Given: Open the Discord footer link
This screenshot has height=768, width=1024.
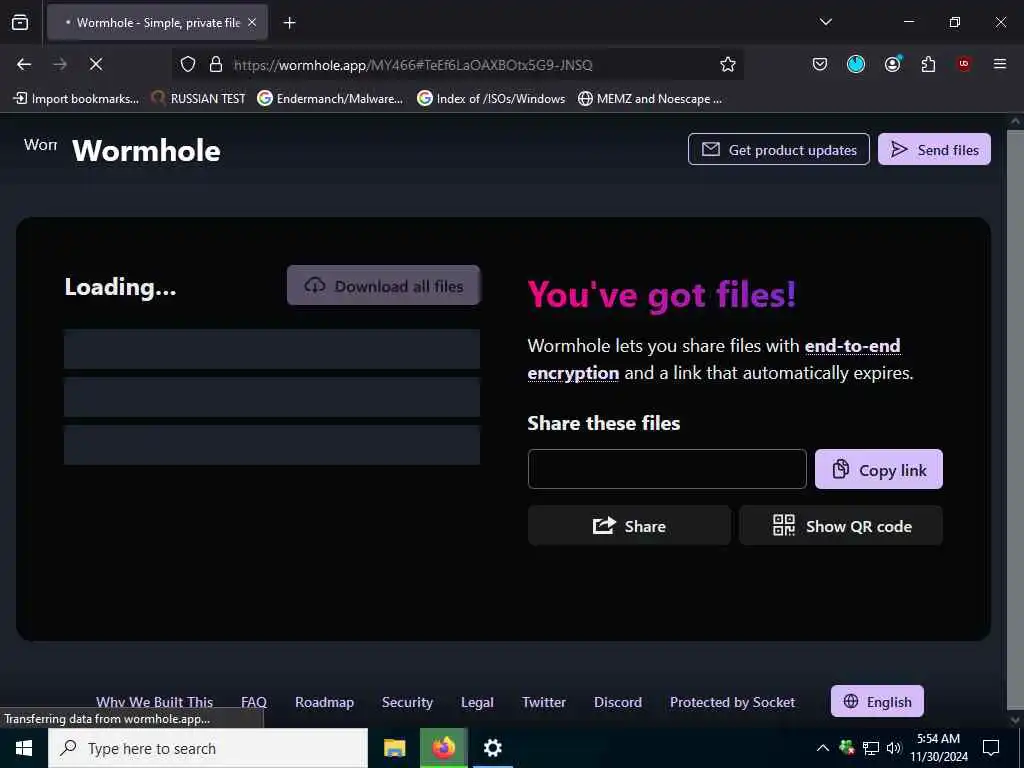Looking at the screenshot, I should tap(618, 702).
